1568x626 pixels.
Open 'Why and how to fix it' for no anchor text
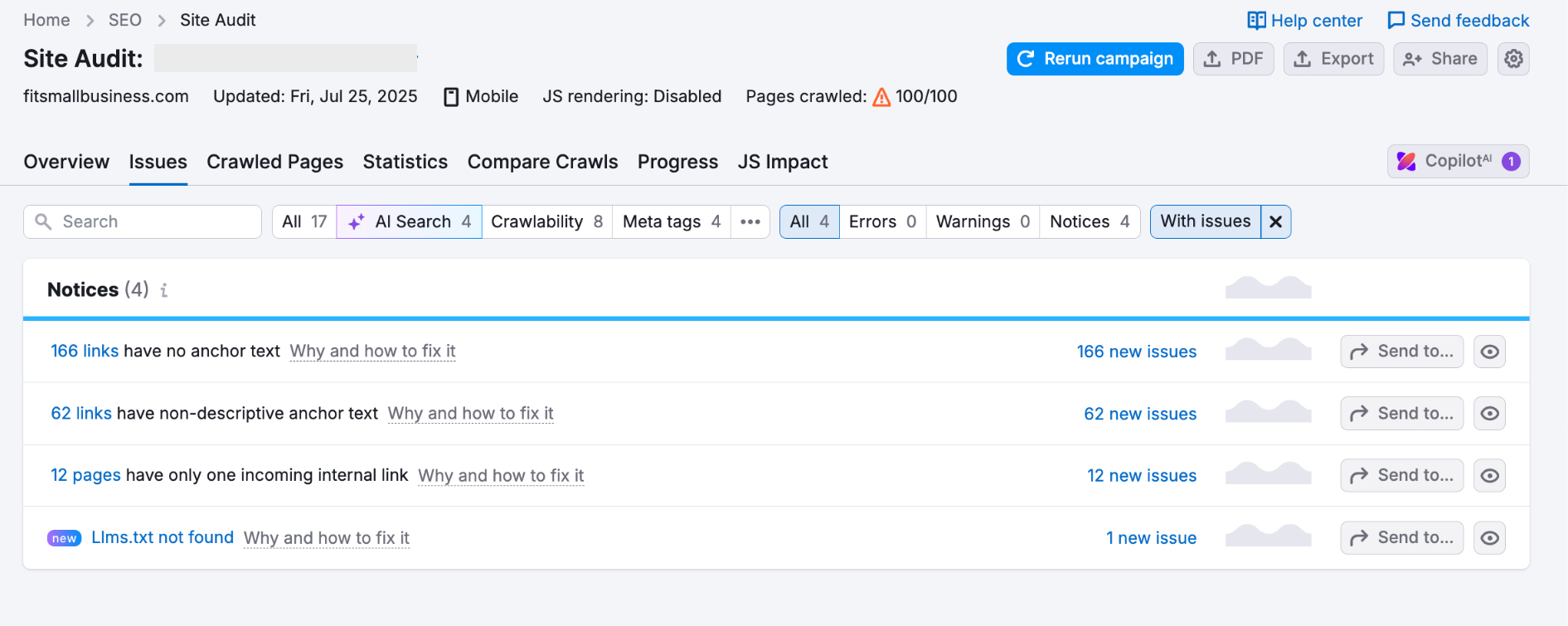372,351
